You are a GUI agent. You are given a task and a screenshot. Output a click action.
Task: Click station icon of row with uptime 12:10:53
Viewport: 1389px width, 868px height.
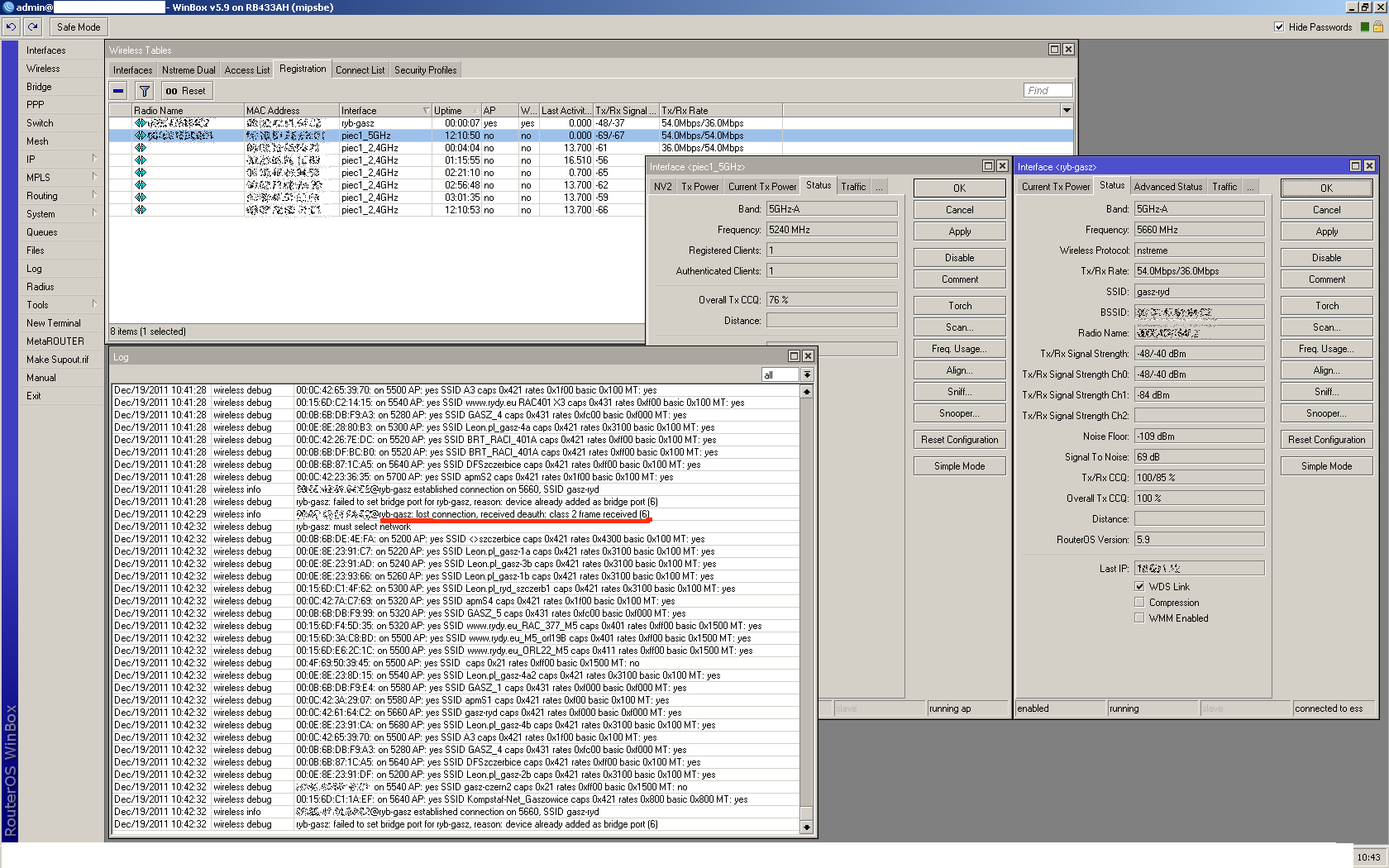(x=141, y=210)
